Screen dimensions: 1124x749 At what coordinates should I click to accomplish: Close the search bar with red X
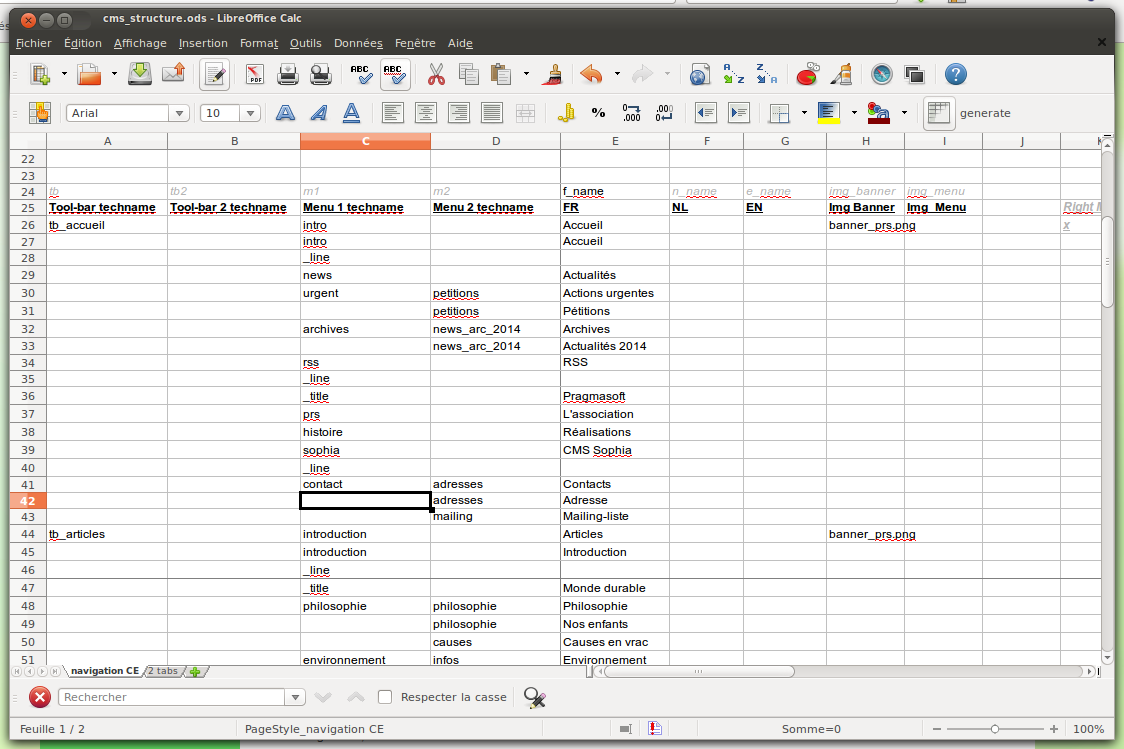pos(39,697)
